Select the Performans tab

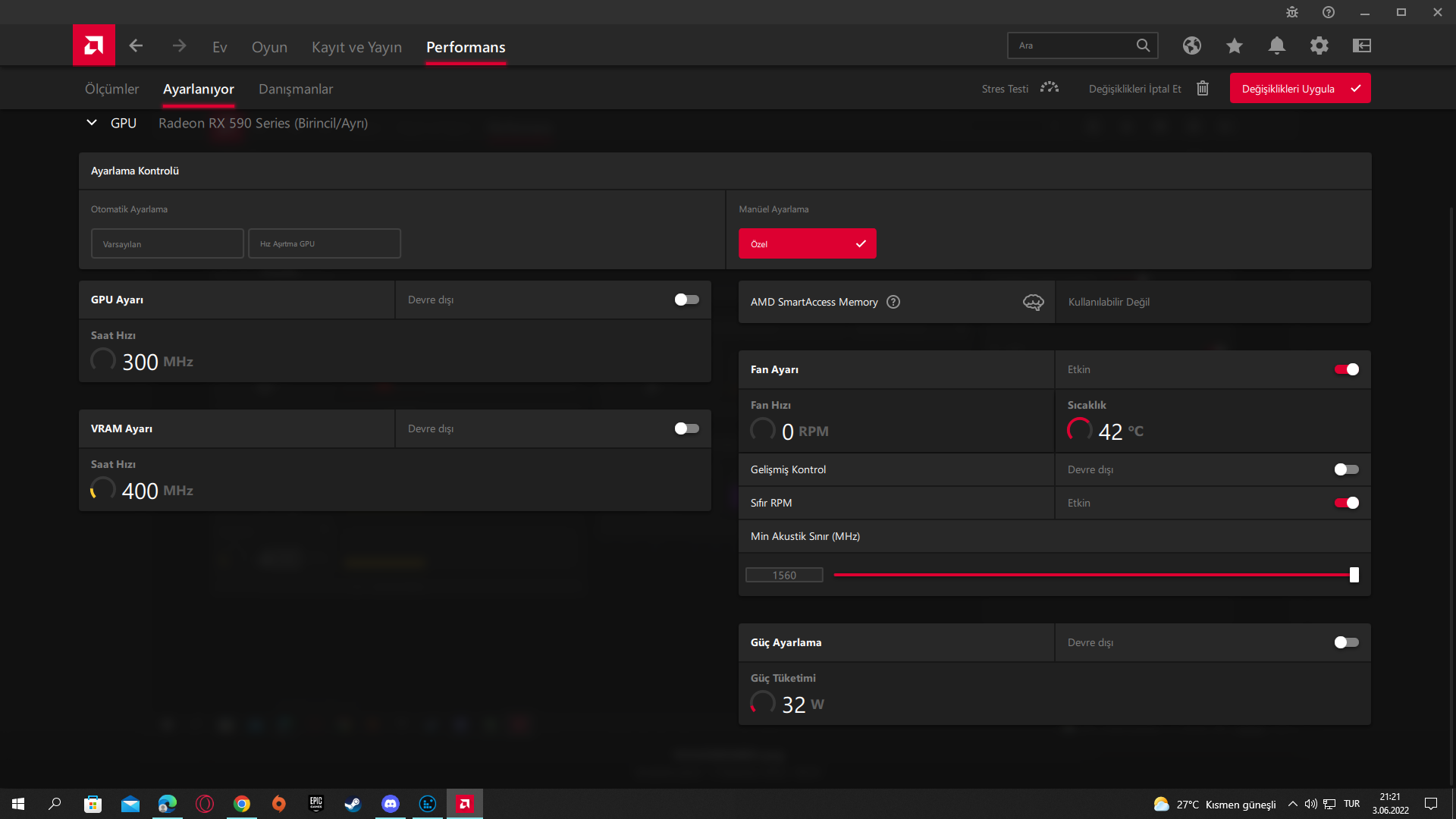tap(466, 47)
